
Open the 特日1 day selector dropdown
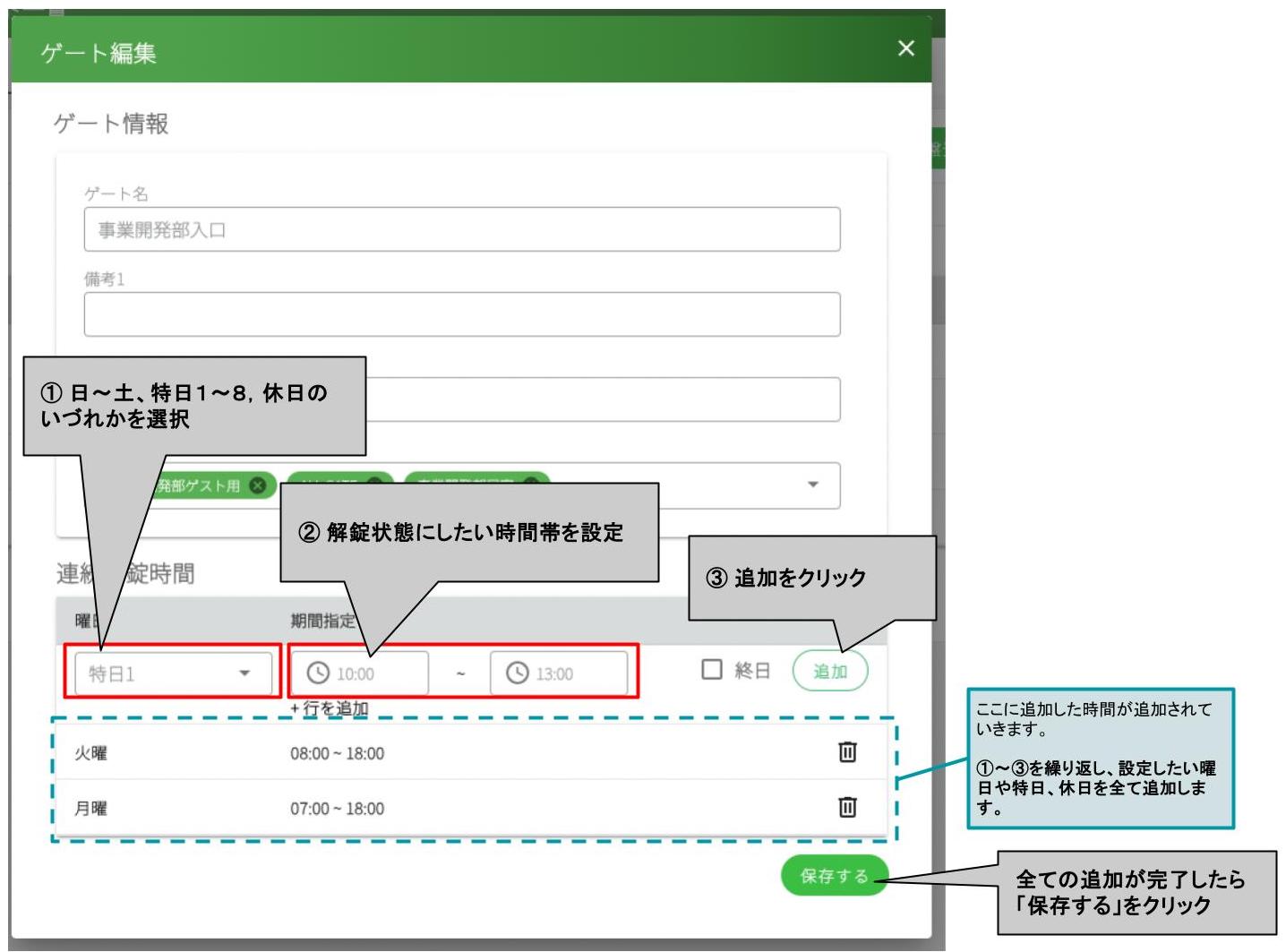pos(173,673)
